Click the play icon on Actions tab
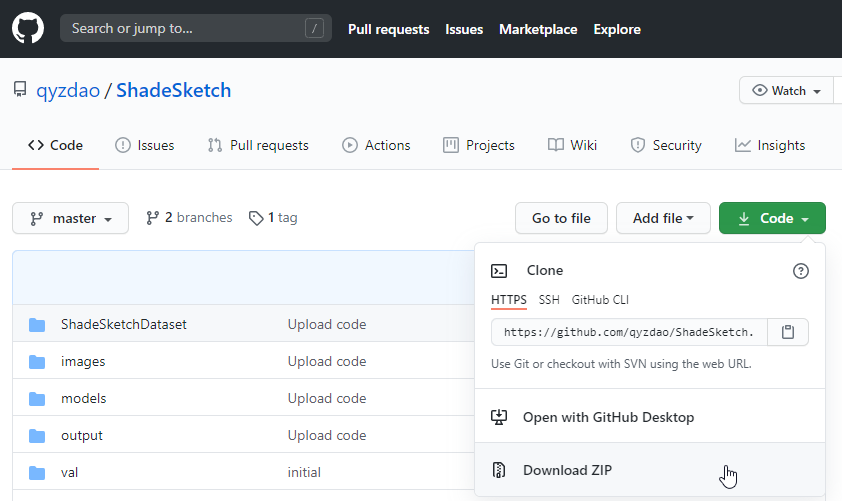Viewport: 842px width, 501px height. tap(350, 145)
